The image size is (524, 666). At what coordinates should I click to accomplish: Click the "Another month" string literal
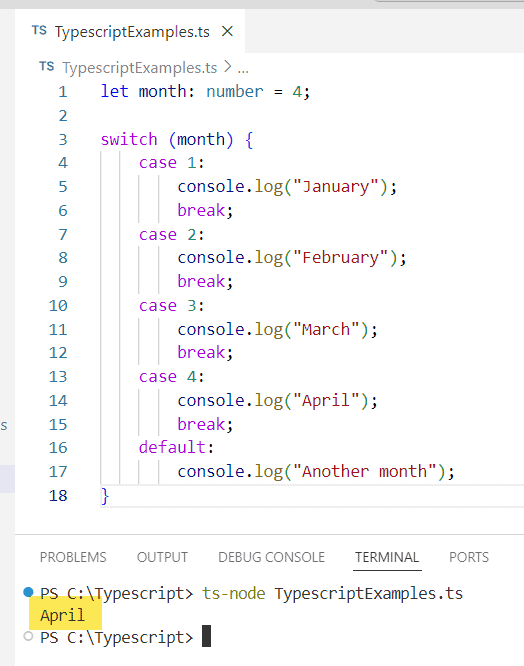tap(364, 471)
